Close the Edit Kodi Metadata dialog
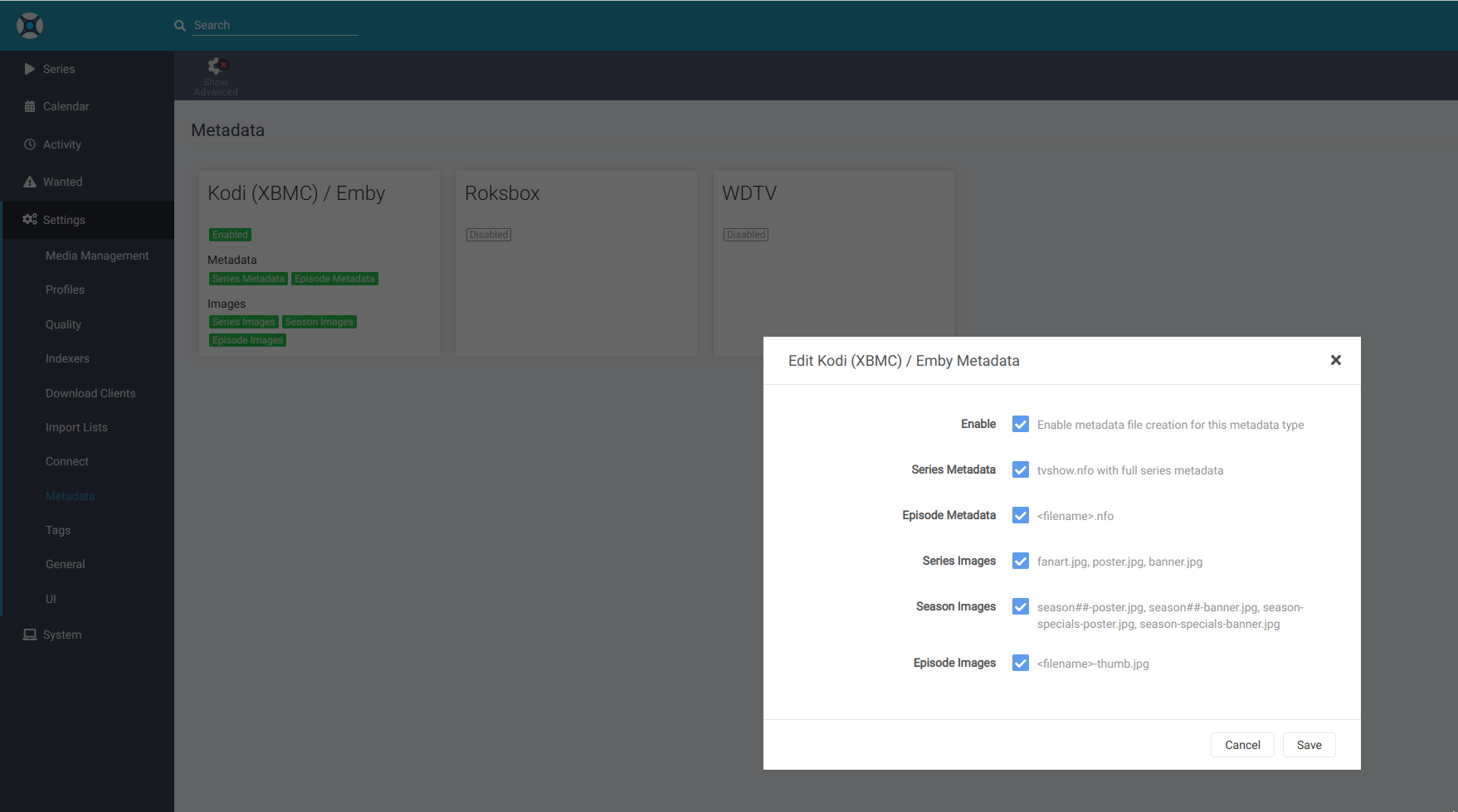Screen dimensions: 1458x812 [x=1335, y=360]
